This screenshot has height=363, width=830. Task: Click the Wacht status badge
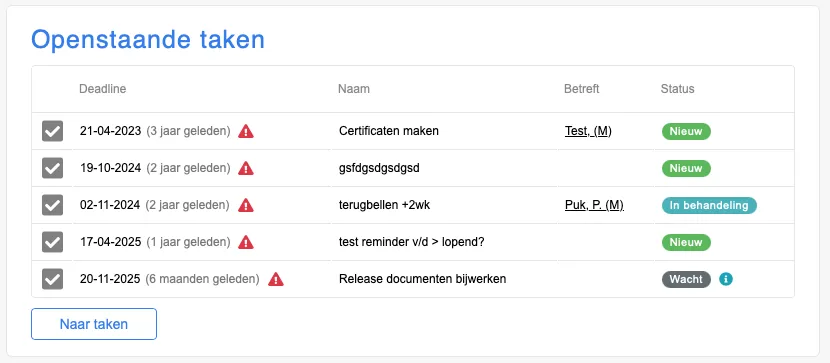click(x=686, y=279)
